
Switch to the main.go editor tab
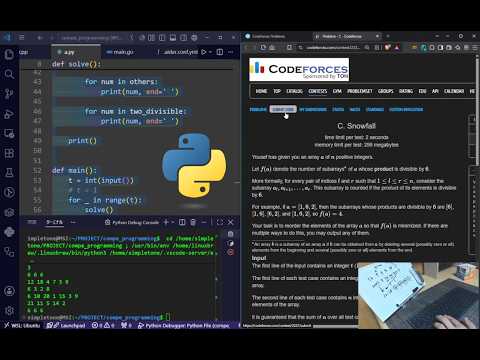pyautogui.click(x=120, y=52)
